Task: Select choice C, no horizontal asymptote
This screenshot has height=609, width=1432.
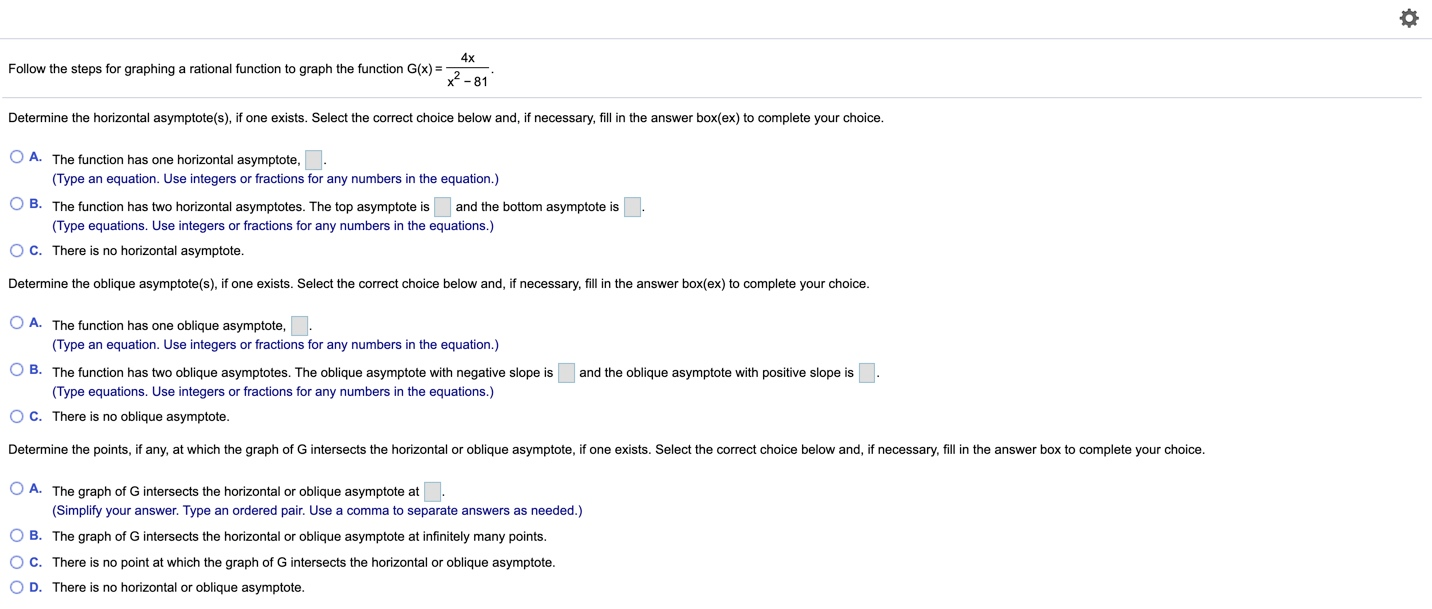Action: pyautogui.click(x=16, y=249)
